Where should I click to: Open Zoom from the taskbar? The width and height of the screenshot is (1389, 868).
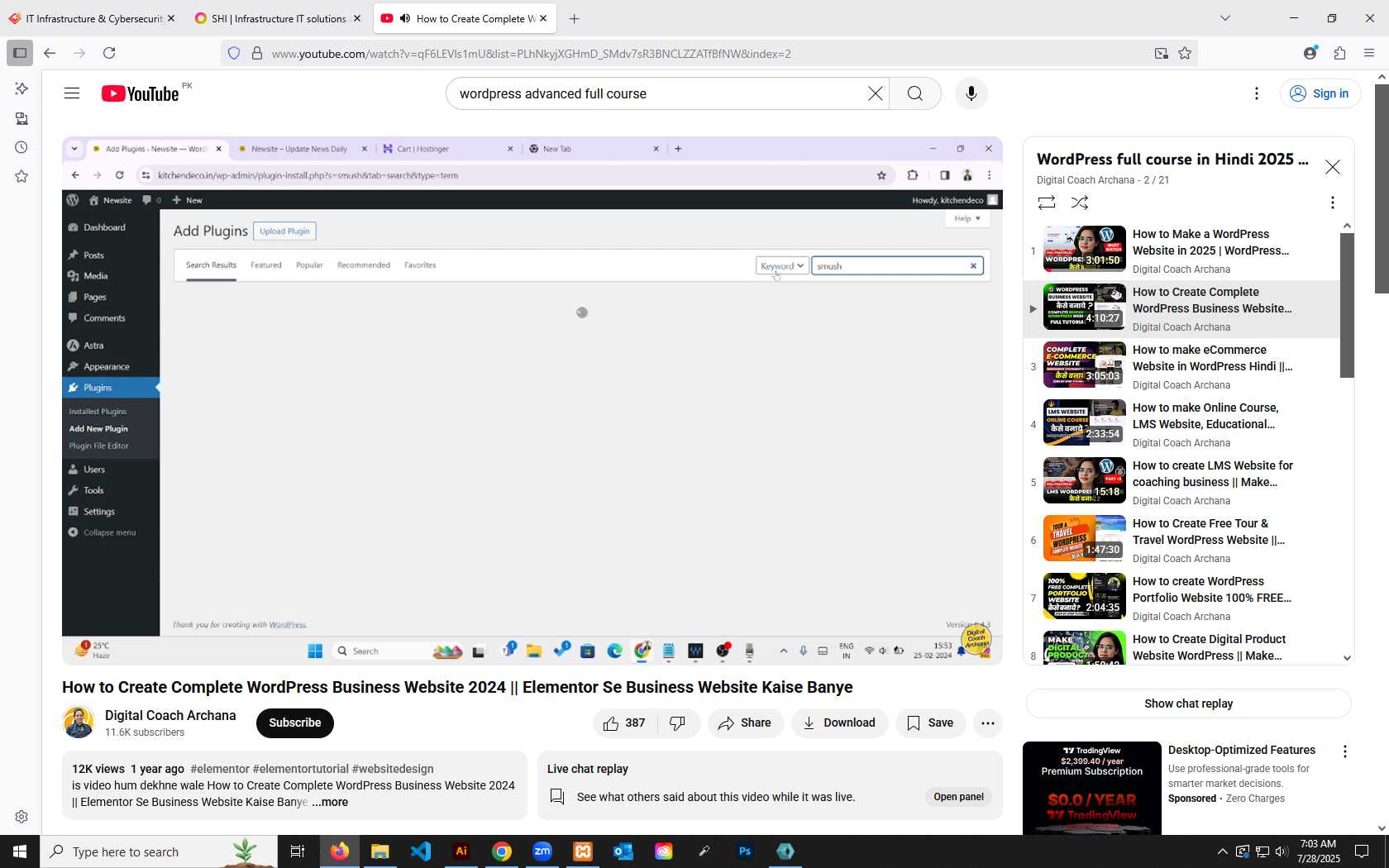(x=542, y=851)
